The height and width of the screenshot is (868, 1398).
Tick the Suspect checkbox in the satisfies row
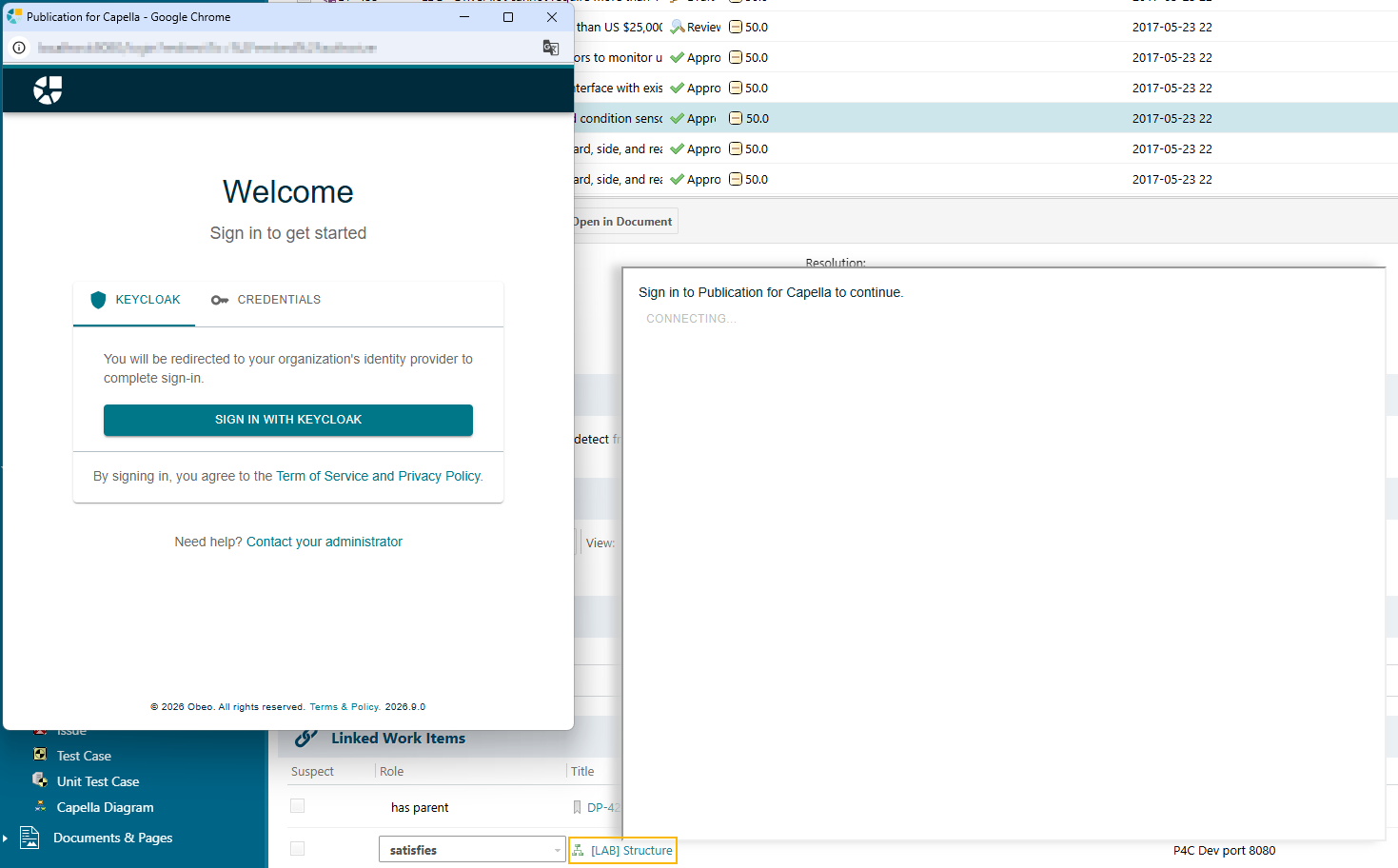[298, 849]
